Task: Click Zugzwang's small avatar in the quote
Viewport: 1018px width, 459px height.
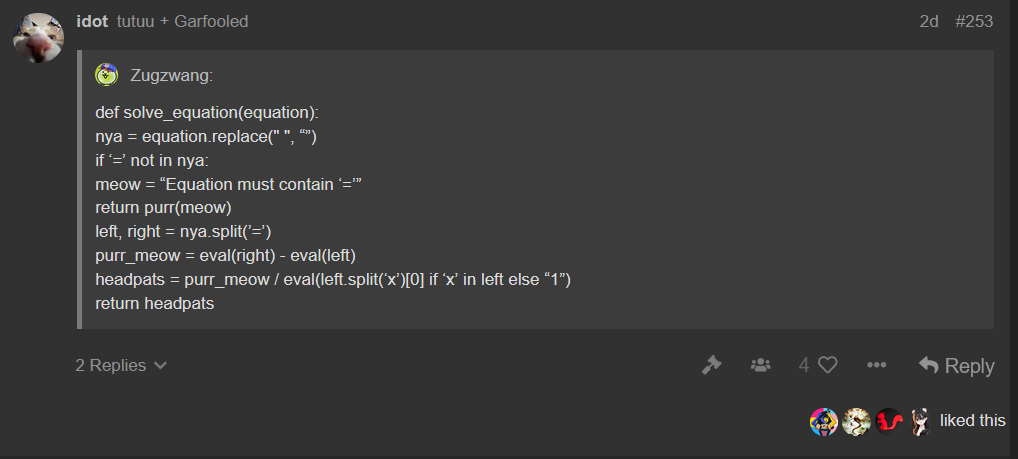Action: click(x=106, y=75)
